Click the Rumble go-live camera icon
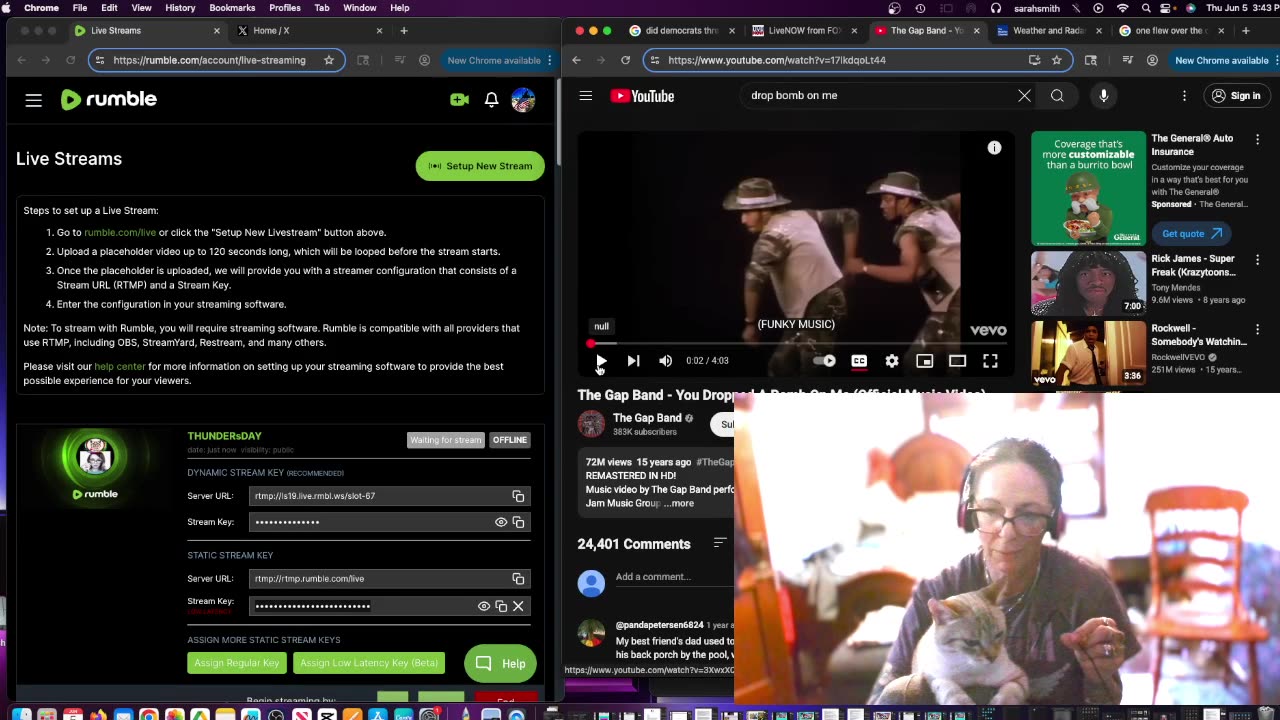Viewport: 1280px width, 720px height. coord(460,99)
